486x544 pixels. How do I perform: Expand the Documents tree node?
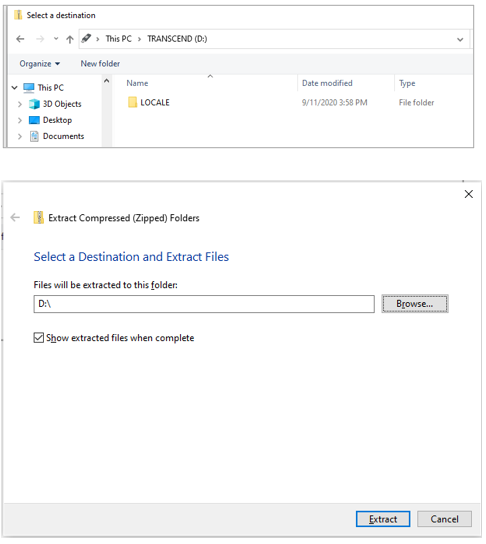(x=20, y=136)
